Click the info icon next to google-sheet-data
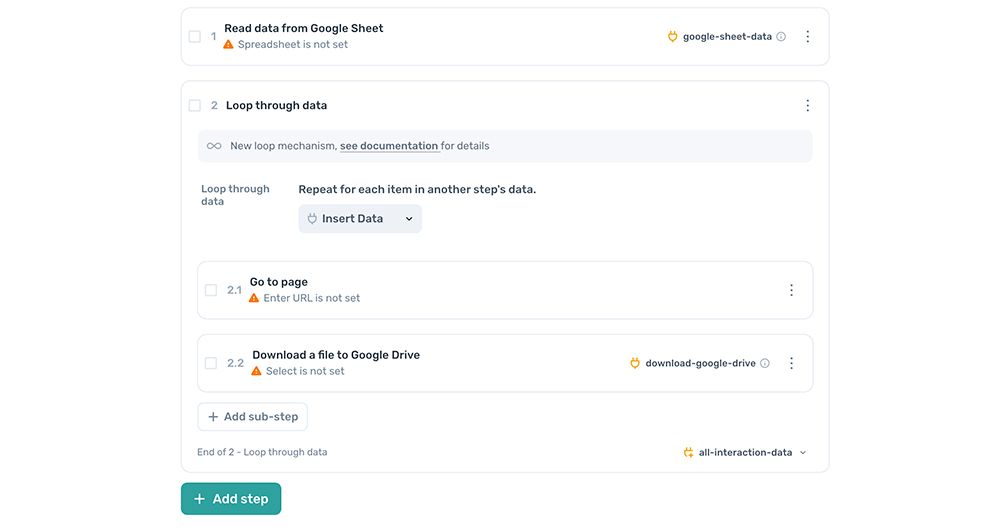This screenshot has width=1000, height=530. click(781, 36)
